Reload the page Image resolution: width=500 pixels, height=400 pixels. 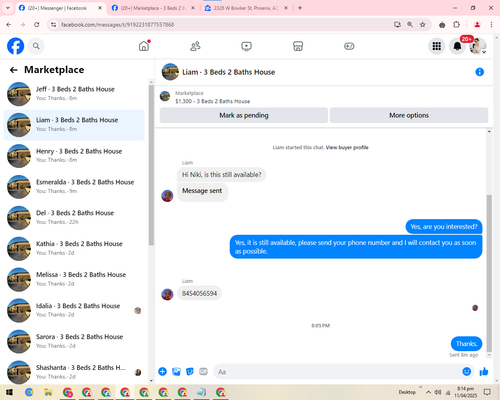pos(37,25)
